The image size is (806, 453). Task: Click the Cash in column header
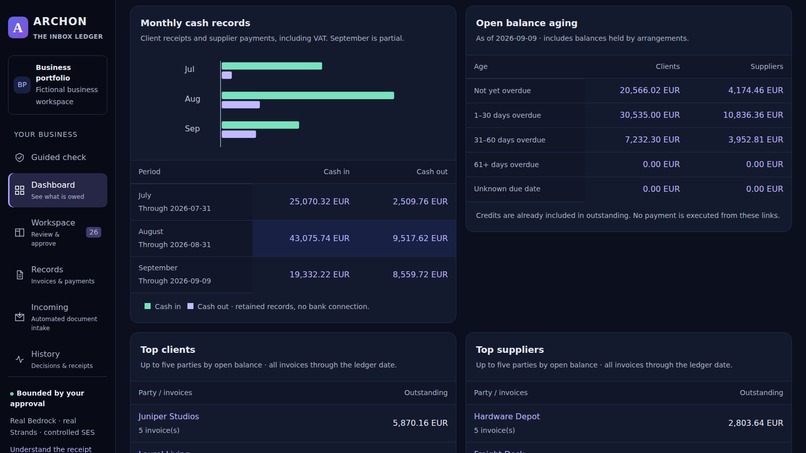point(336,172)
